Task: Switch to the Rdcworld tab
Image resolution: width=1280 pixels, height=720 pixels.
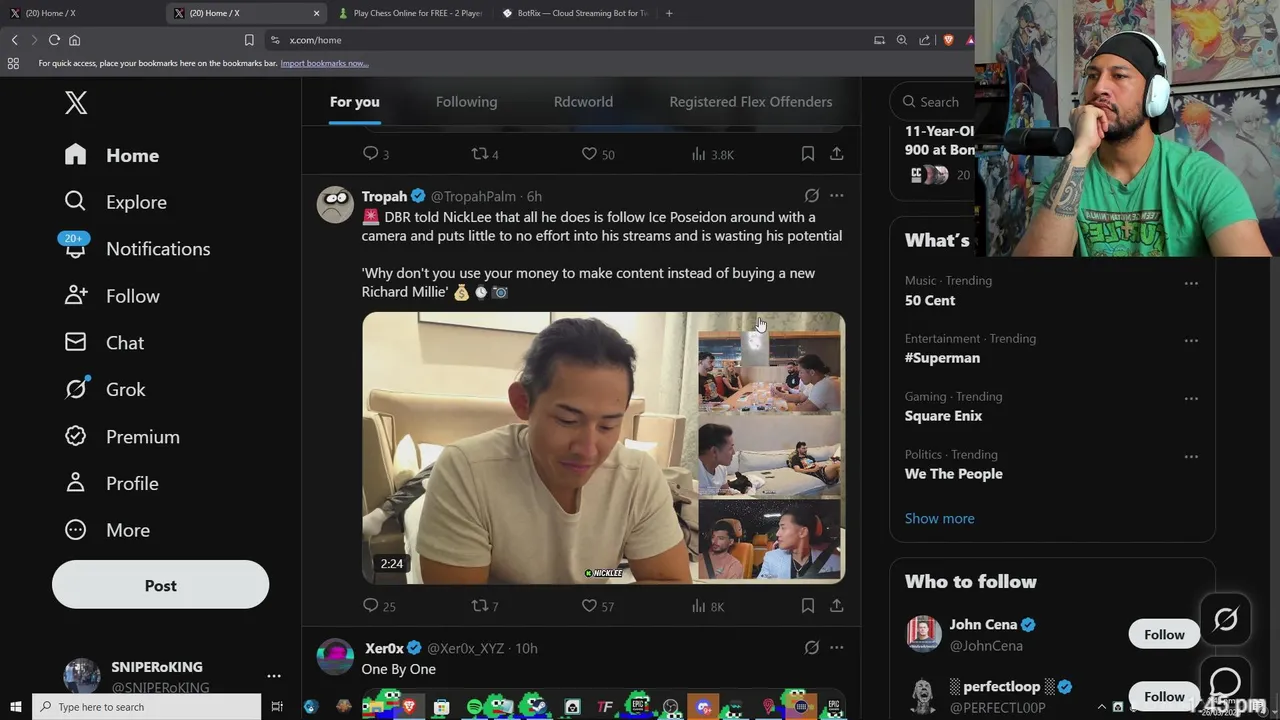Action: click(583, 102)
